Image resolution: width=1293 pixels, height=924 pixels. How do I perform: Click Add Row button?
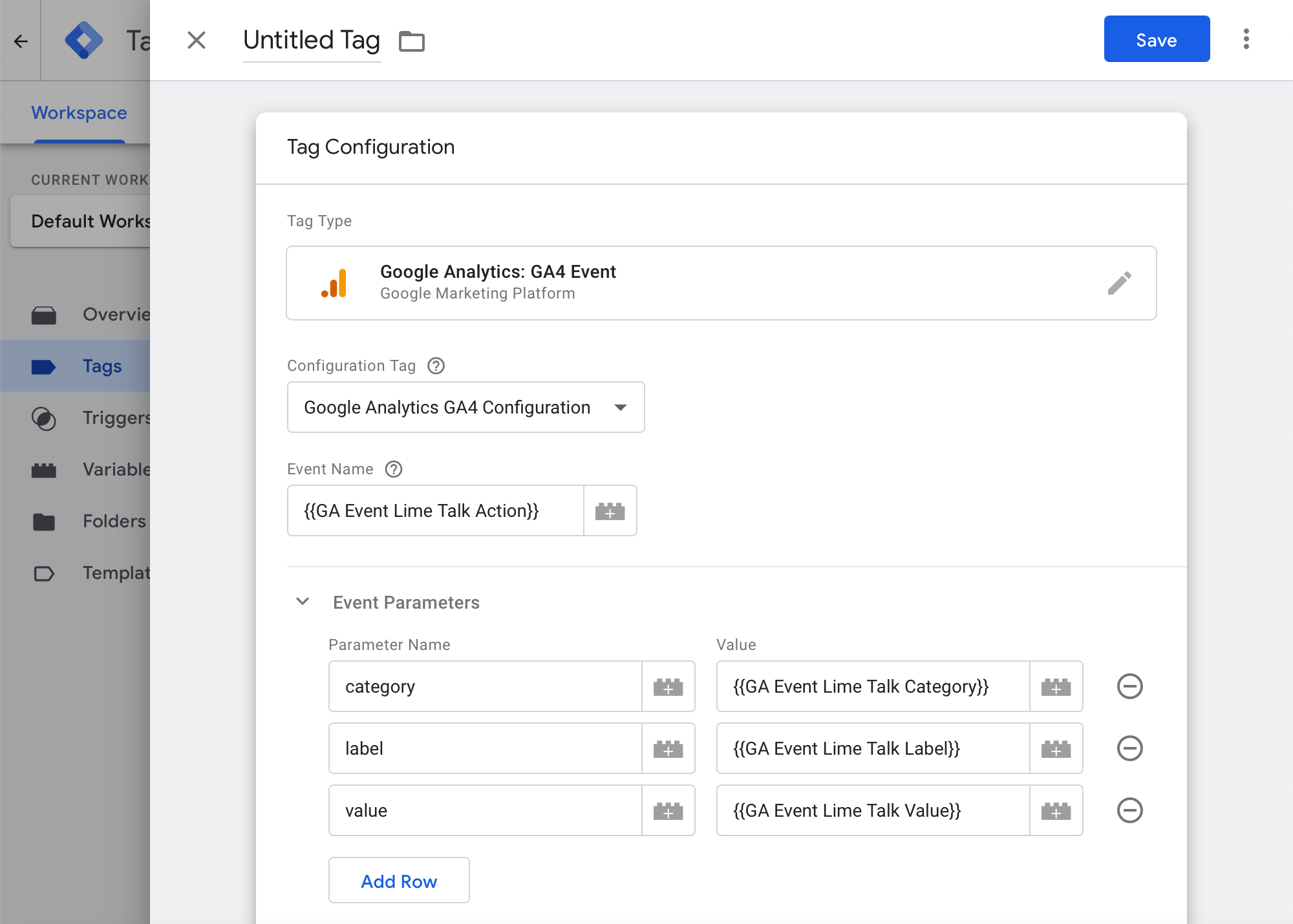click(x=399, y=880)
